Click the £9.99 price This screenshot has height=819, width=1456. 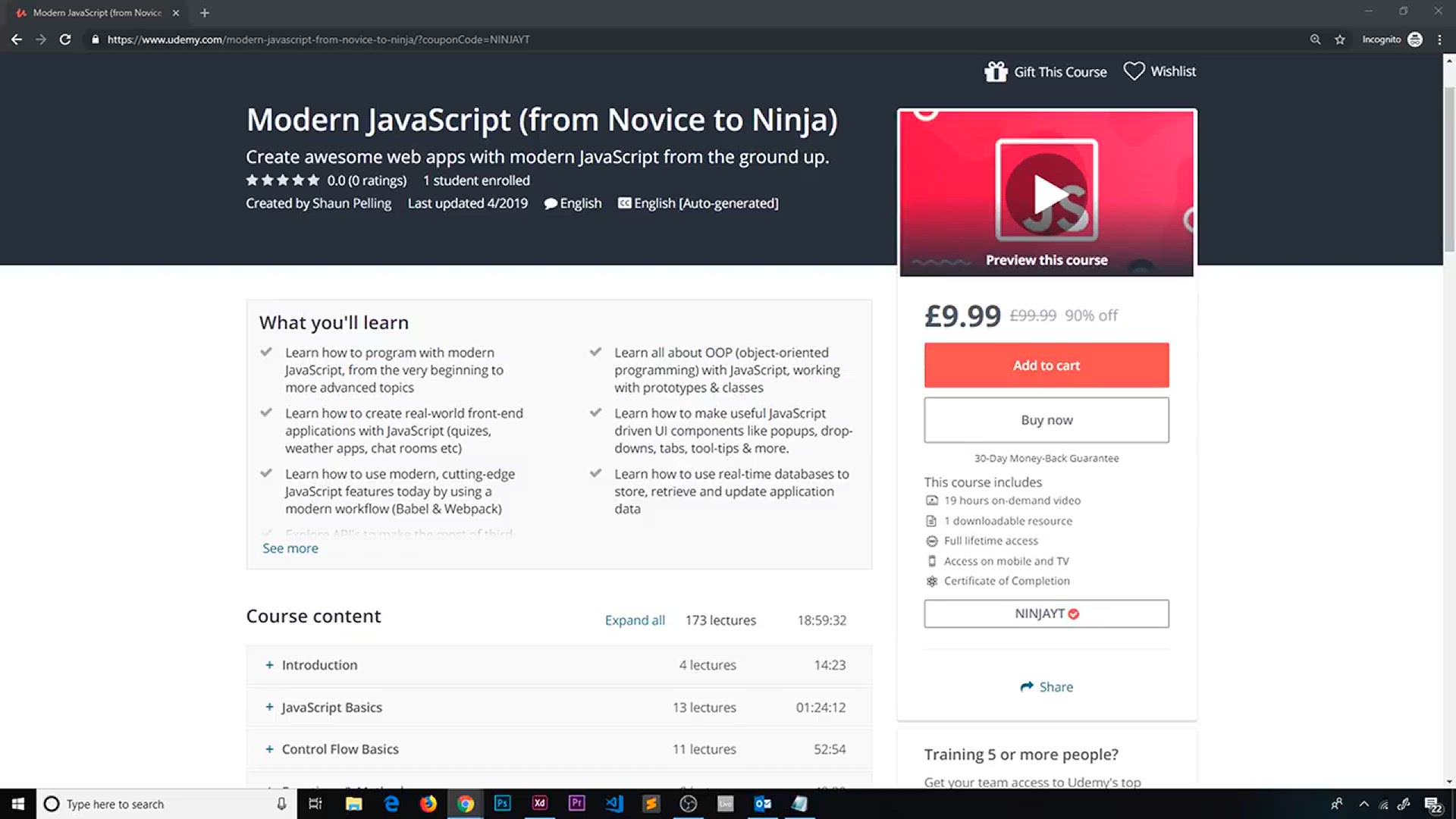(962, 315)
